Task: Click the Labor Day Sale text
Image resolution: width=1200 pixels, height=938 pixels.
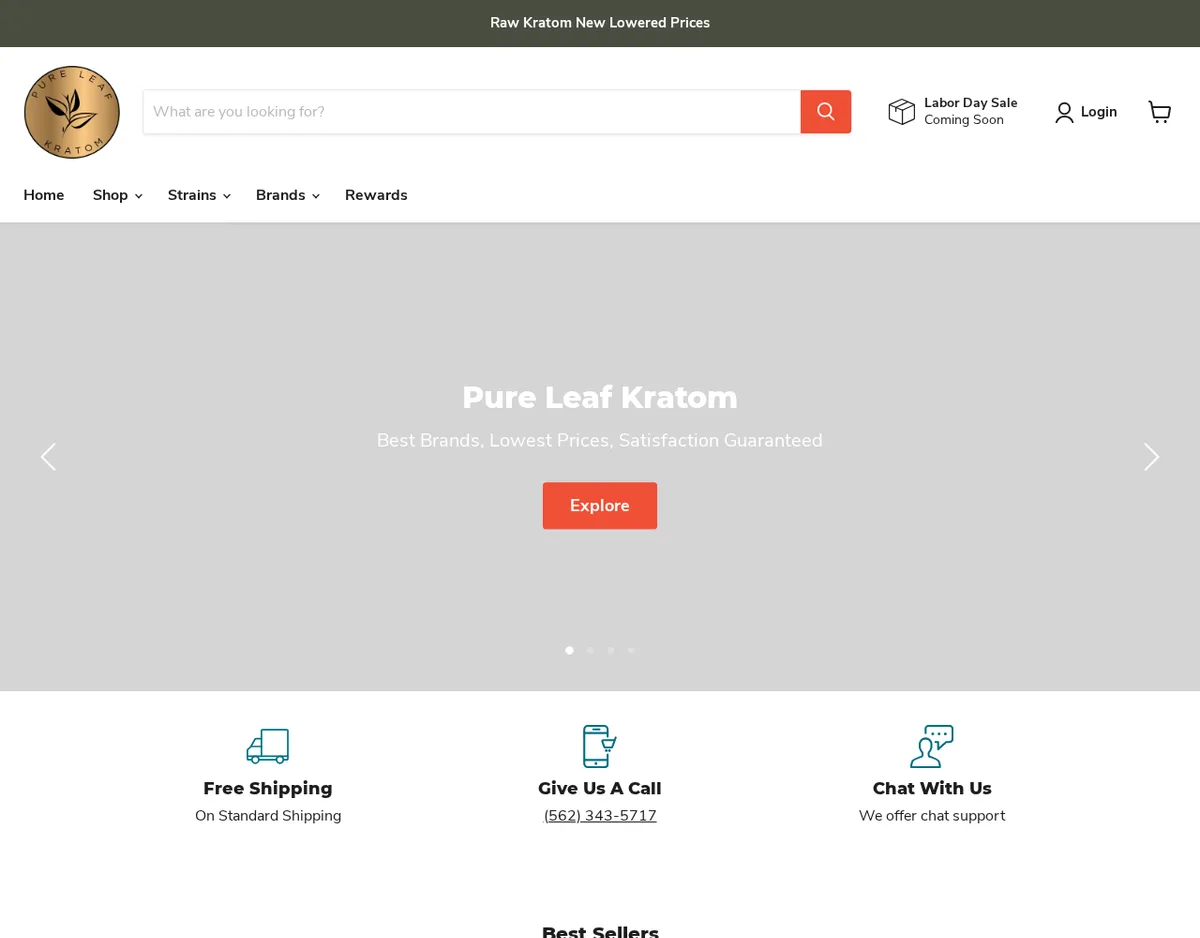Action: (971, 103)
